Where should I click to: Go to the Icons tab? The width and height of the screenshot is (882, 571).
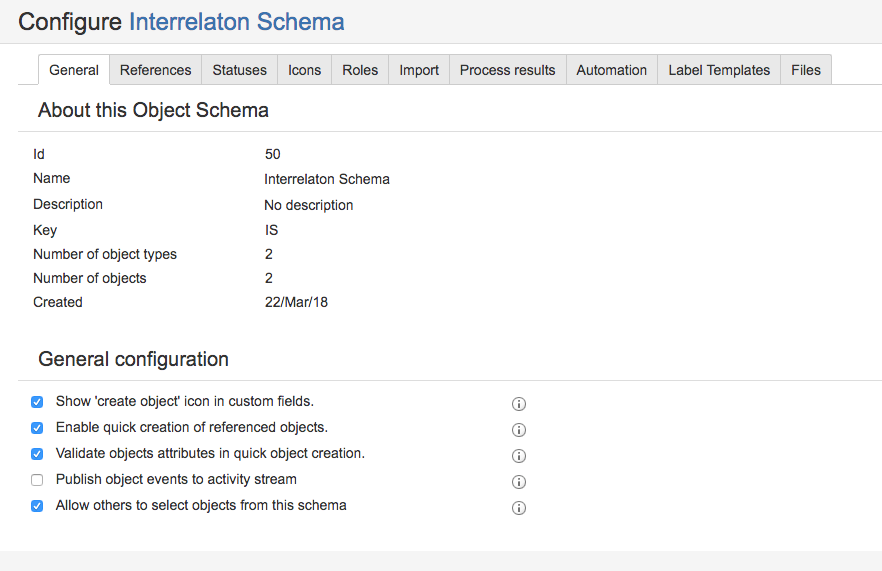click(305, 70)
